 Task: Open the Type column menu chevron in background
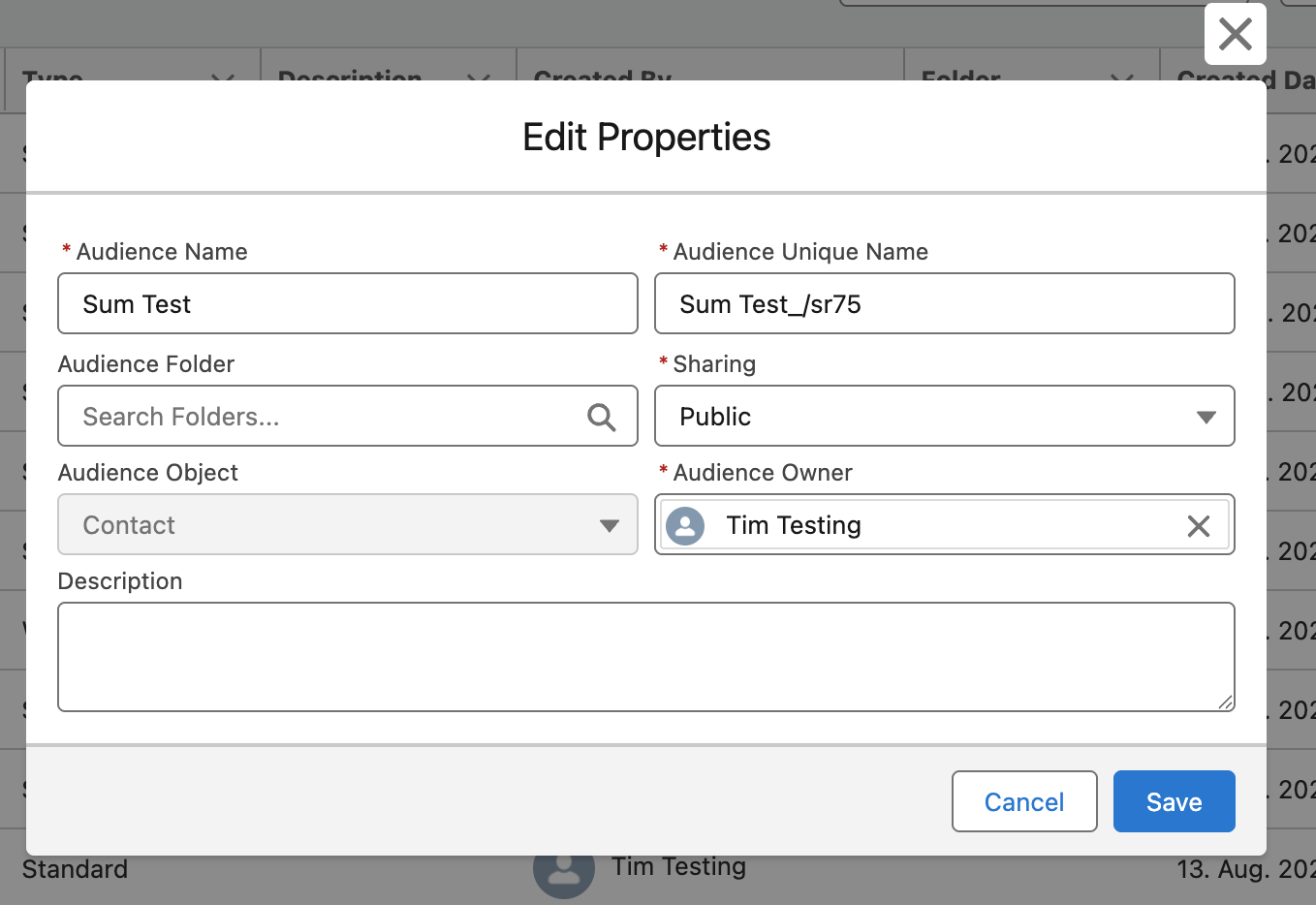223,77
